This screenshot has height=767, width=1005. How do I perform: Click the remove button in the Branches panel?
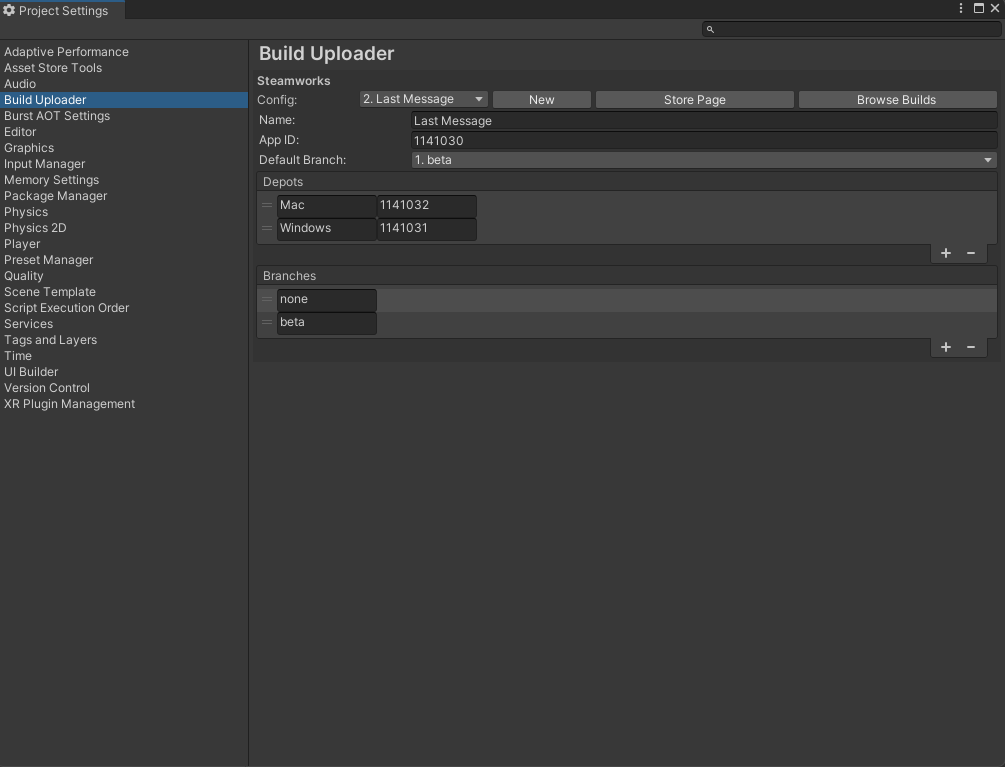[970, 347]
